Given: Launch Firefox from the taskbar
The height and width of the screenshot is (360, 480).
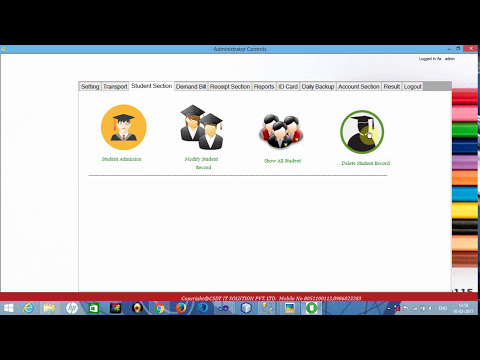Looking at the screenshot, I should [181, 308].
